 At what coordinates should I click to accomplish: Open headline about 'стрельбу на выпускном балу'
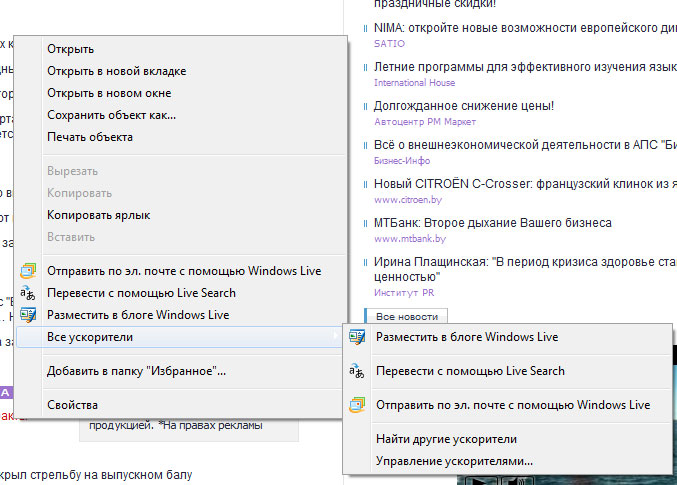pos(96,475)
